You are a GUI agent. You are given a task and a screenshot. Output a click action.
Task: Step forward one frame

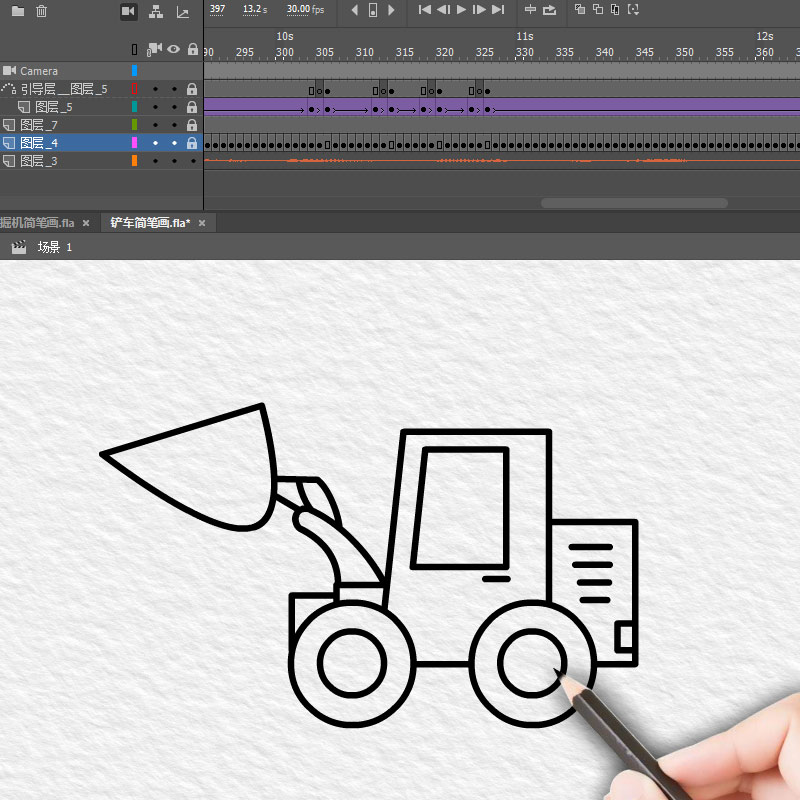pyautogui.click(x=479, y=10)
